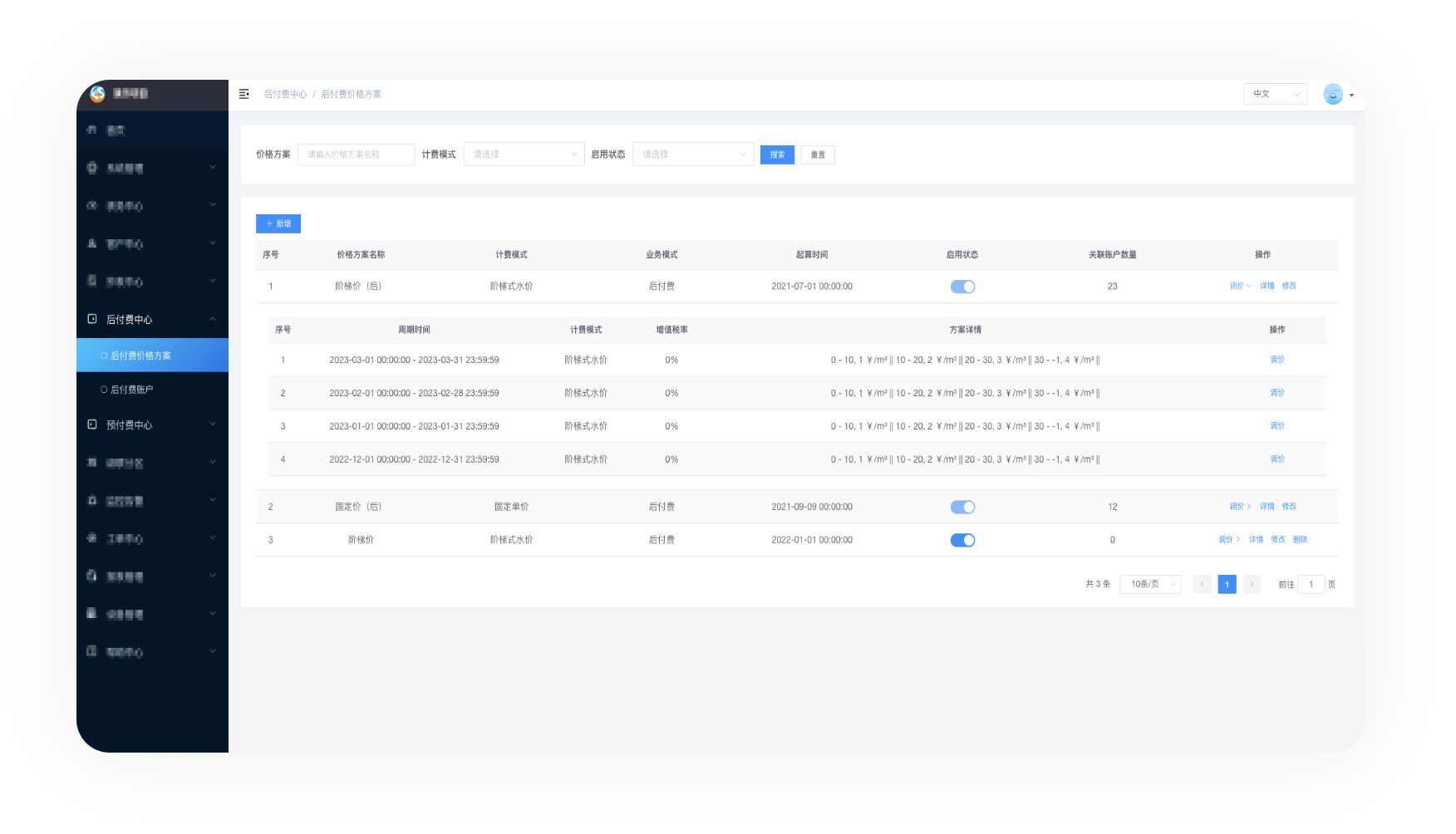Image resolution: width=1456 pixels, height=834 pixels.
Task: Click the 2022-01-01 00:00:00 start time cell
Action: (812, 539)
